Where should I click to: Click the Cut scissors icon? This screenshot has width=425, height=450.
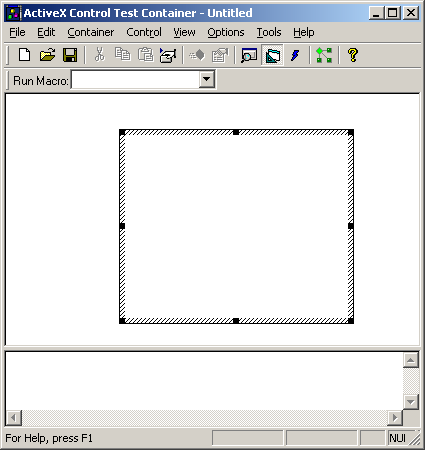(x=99, y=55)
